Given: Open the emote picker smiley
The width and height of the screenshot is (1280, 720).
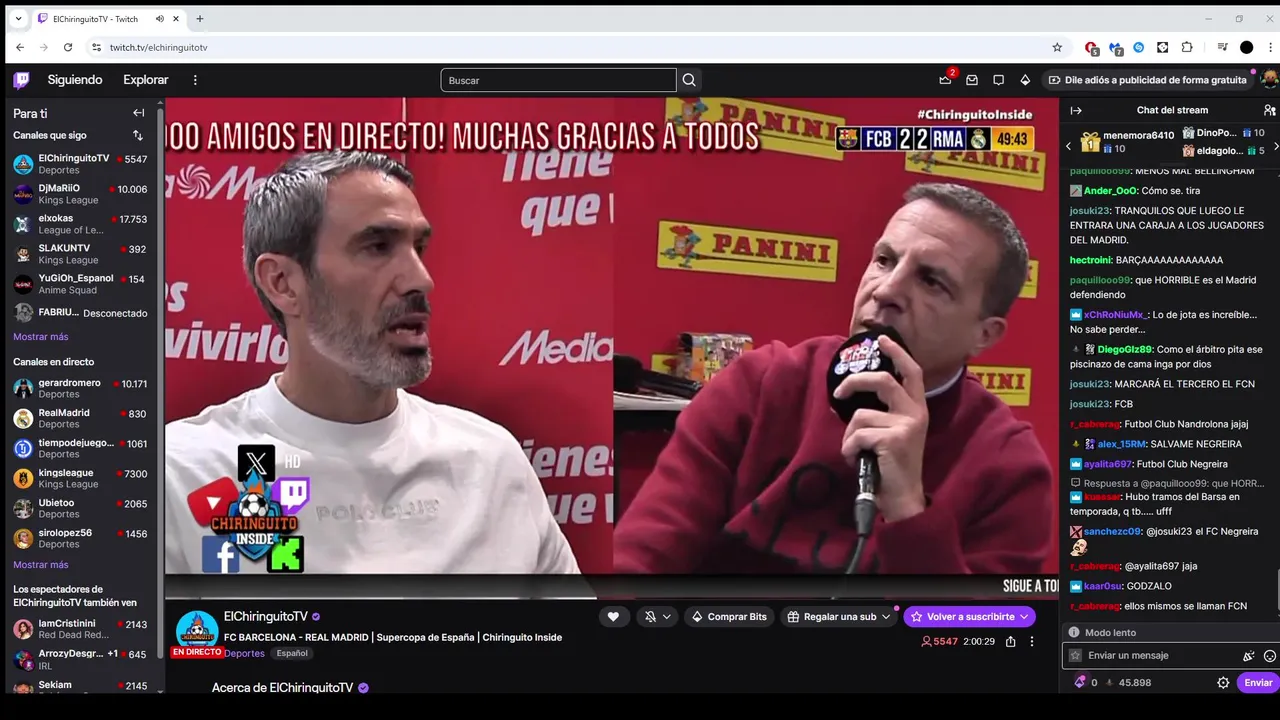Looking at the screenshot, I should (x=1270, y=656).
